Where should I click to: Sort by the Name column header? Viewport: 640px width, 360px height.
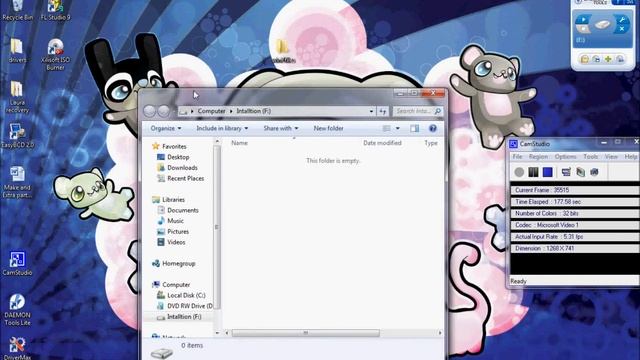[x=240, y=143]
